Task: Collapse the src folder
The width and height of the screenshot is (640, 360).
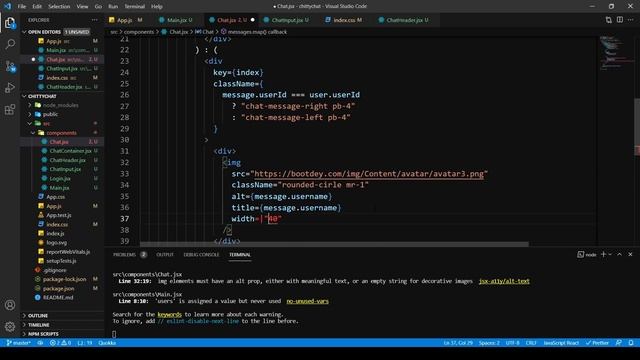Action: tap(47, 123)
